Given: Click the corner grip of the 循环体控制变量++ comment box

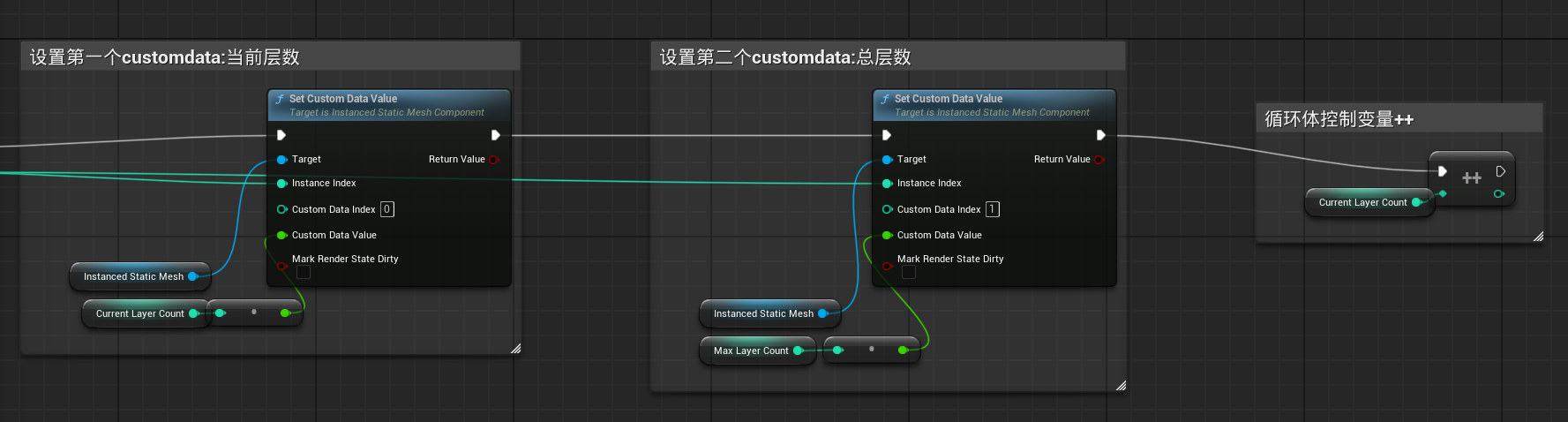Looking at the screenshot, I should click(1538, 237).
